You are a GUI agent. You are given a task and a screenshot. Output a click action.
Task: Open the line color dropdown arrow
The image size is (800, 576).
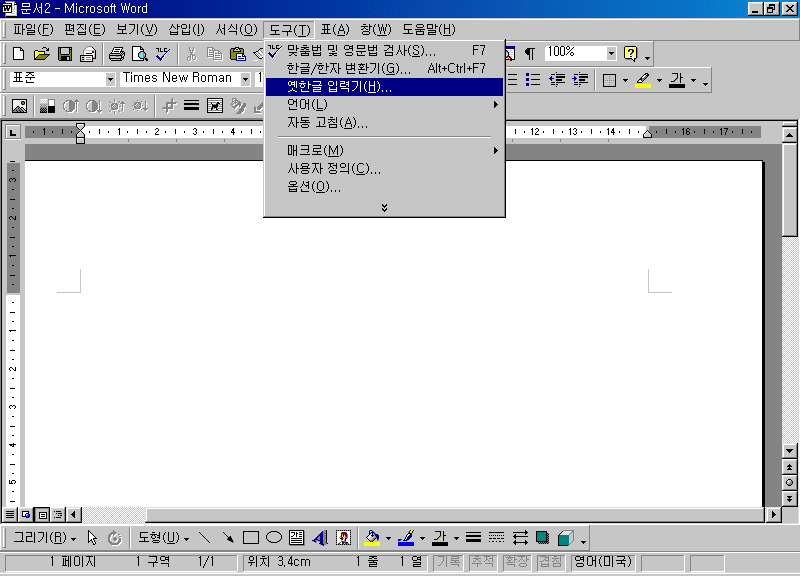(422, 538)
